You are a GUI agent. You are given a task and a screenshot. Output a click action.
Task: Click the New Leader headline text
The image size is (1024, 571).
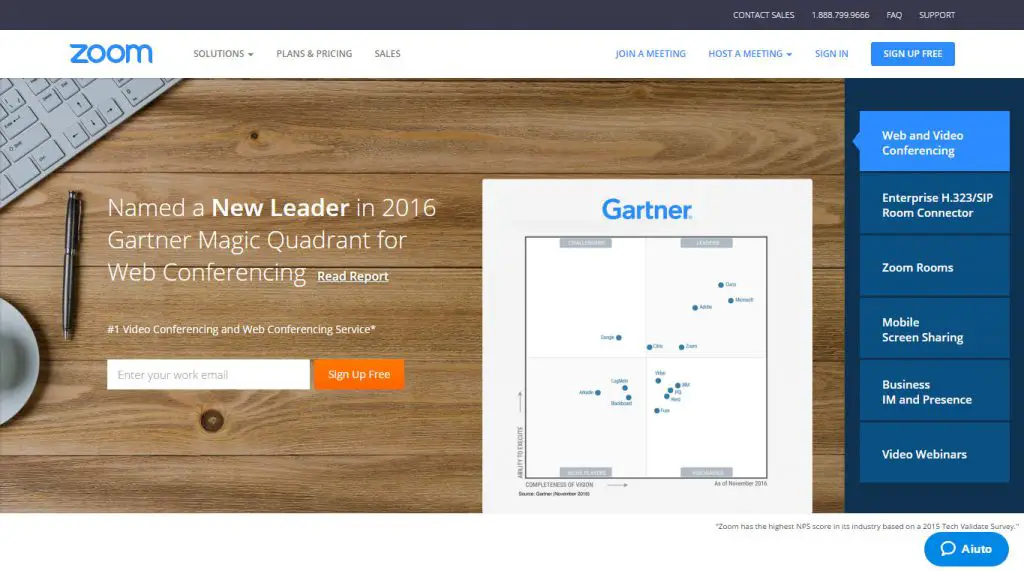coord(280,208)
